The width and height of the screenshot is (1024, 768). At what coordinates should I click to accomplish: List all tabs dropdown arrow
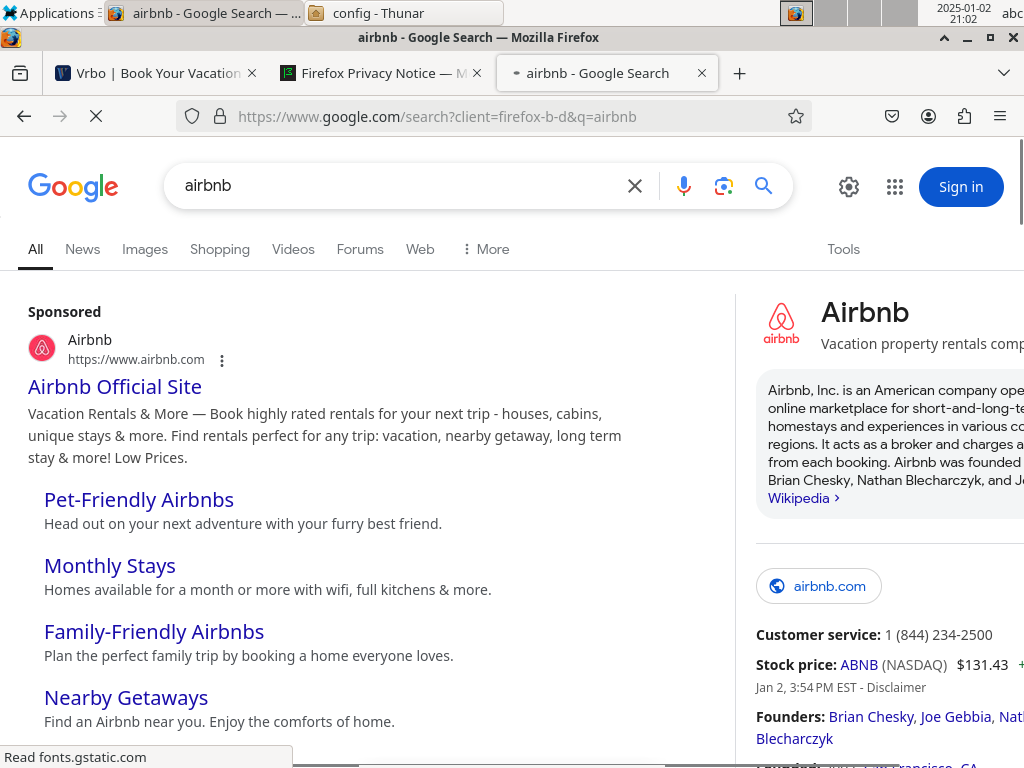click(1004, 73)
